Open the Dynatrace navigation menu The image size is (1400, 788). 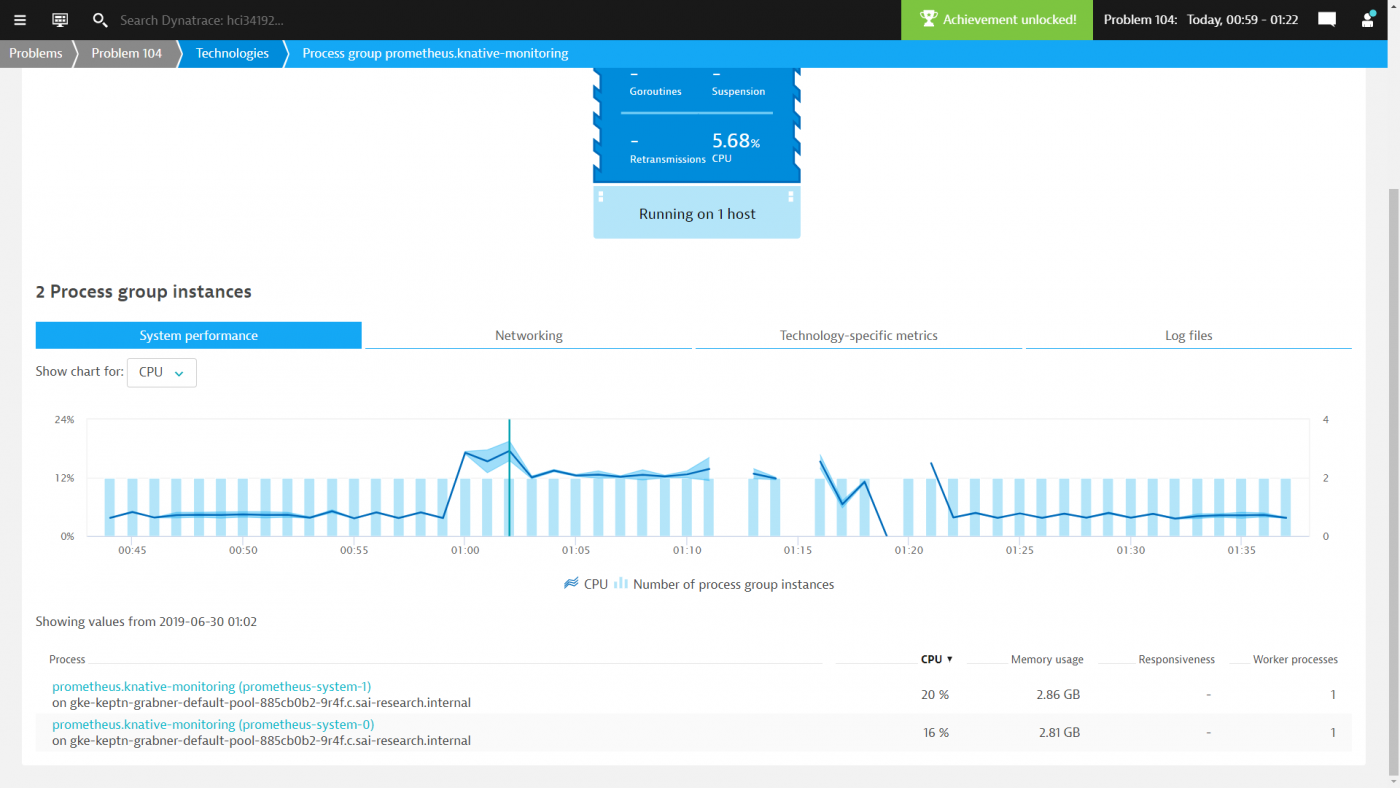pyautogui.click(x=20, y=19)
